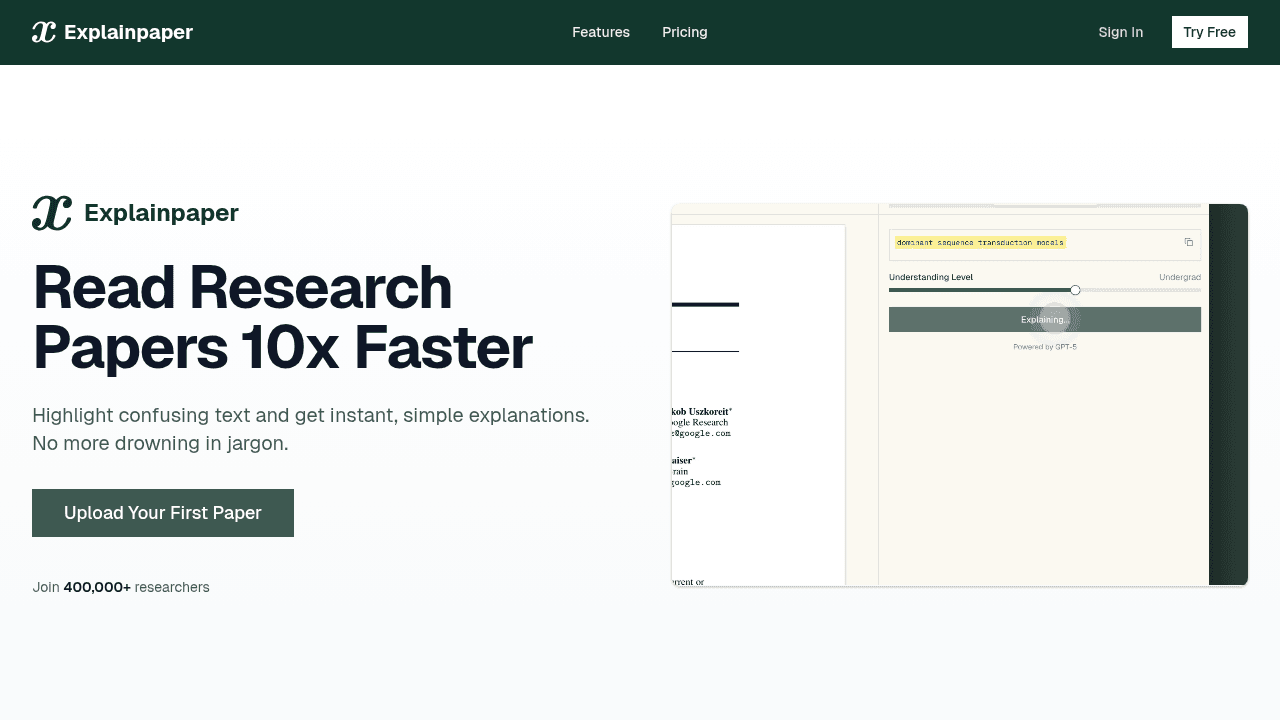Screen dimensions: 1280x720
Task: Click the 'Undergrad' level label
Action: coord(1180,277)
